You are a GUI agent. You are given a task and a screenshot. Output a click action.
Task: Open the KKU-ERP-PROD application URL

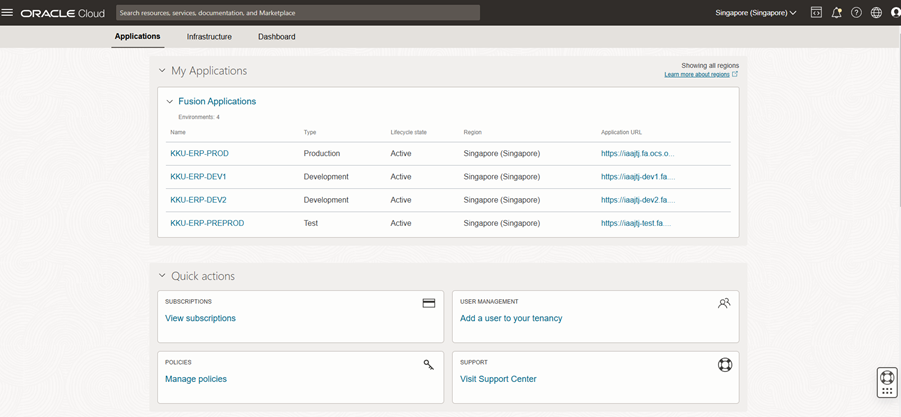(638, 153)
